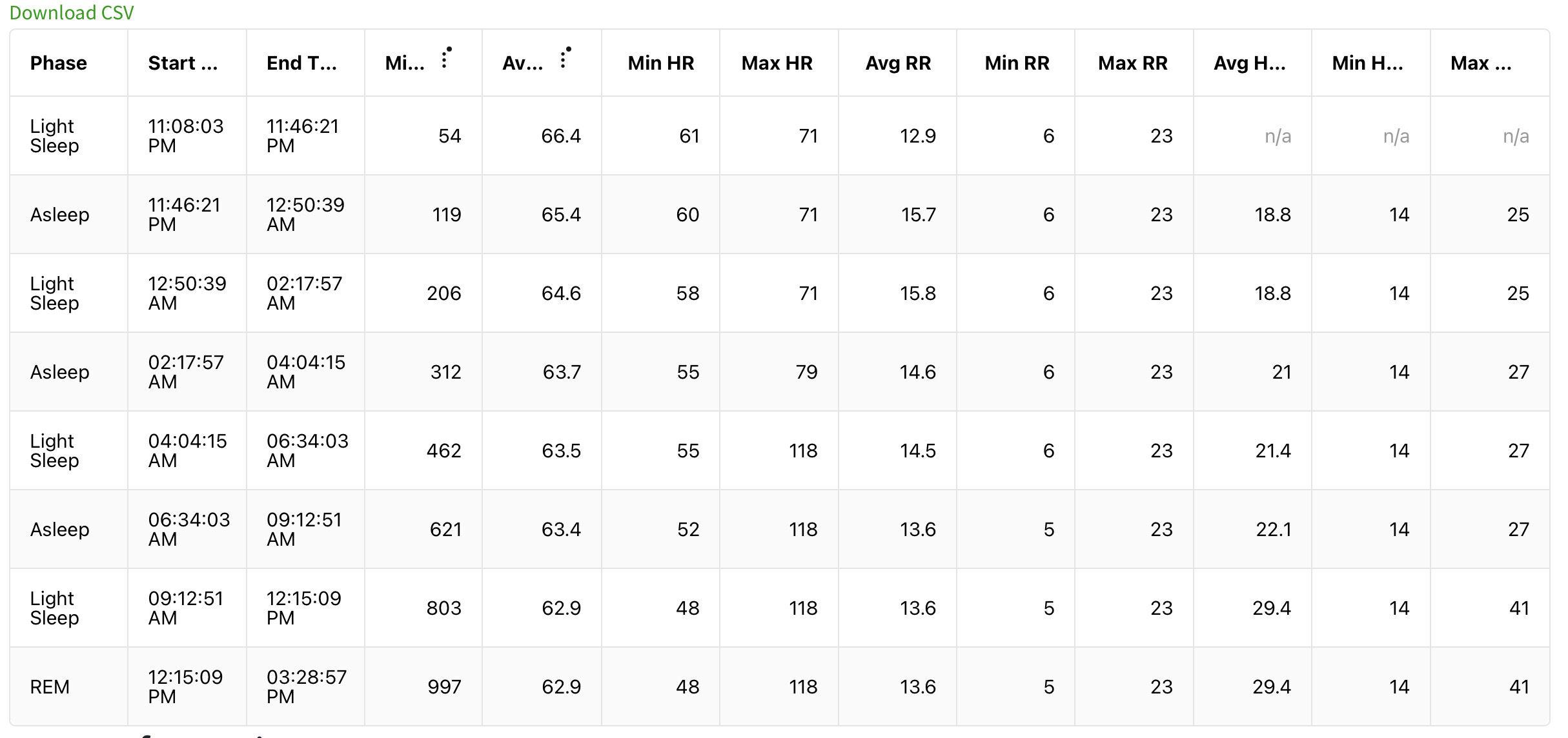Click the truncated Max ... header at far right
1568x738 pixels.
(1480, 63)
